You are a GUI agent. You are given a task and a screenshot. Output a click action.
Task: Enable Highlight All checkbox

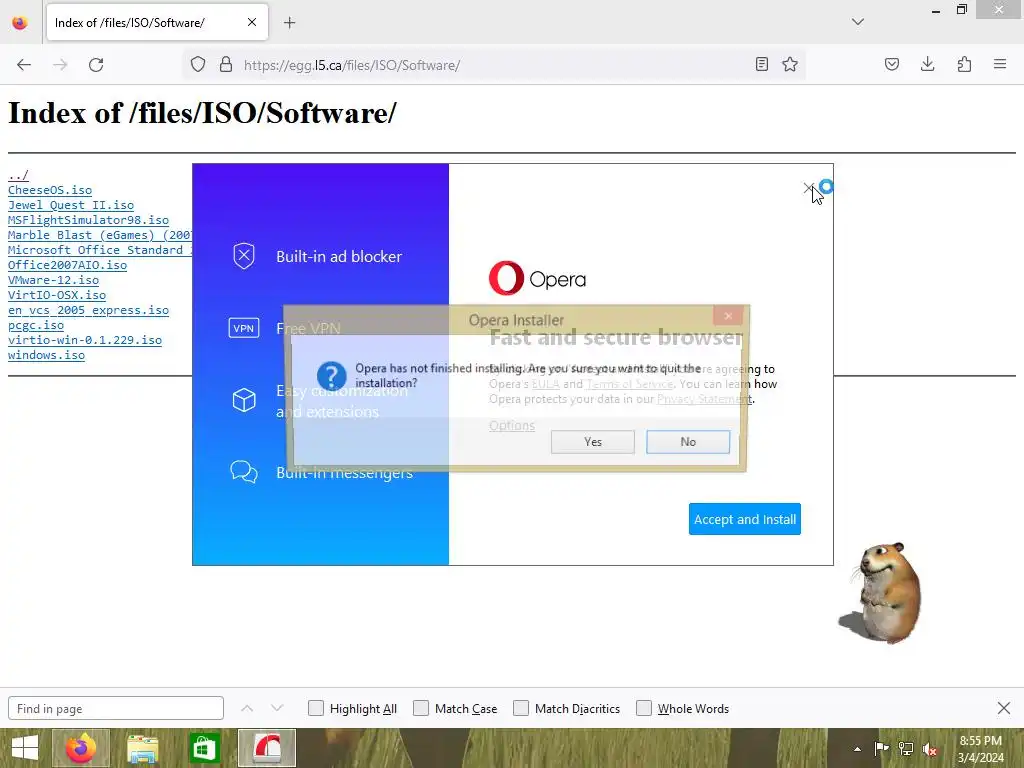coord(316,709)
